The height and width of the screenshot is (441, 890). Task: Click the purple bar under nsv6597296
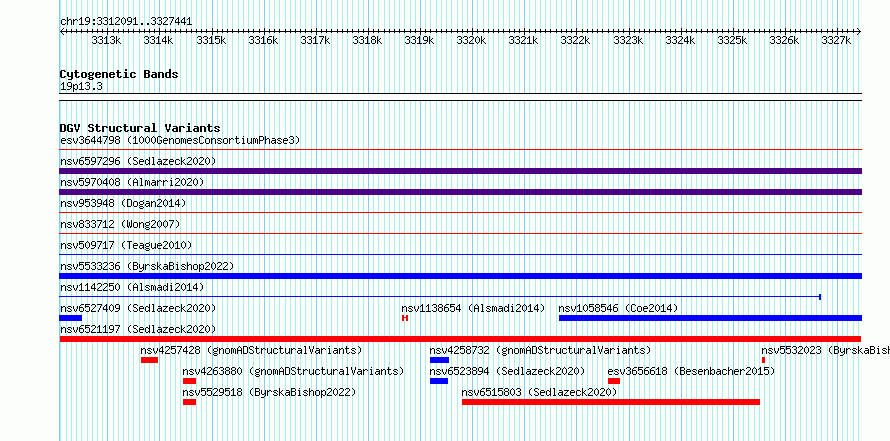point(460,171)
